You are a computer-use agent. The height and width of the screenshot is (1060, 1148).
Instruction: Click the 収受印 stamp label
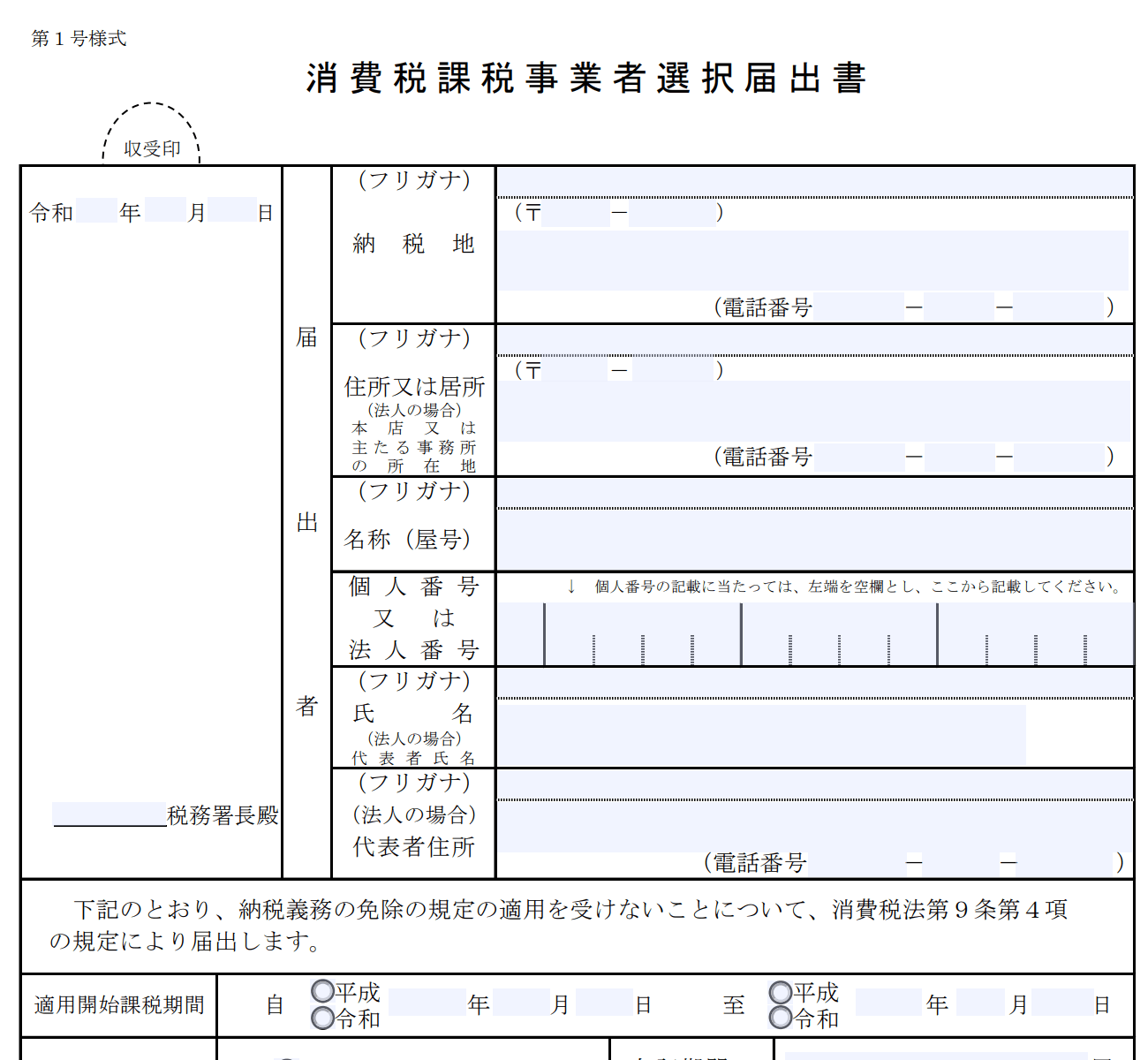(152, 148)
